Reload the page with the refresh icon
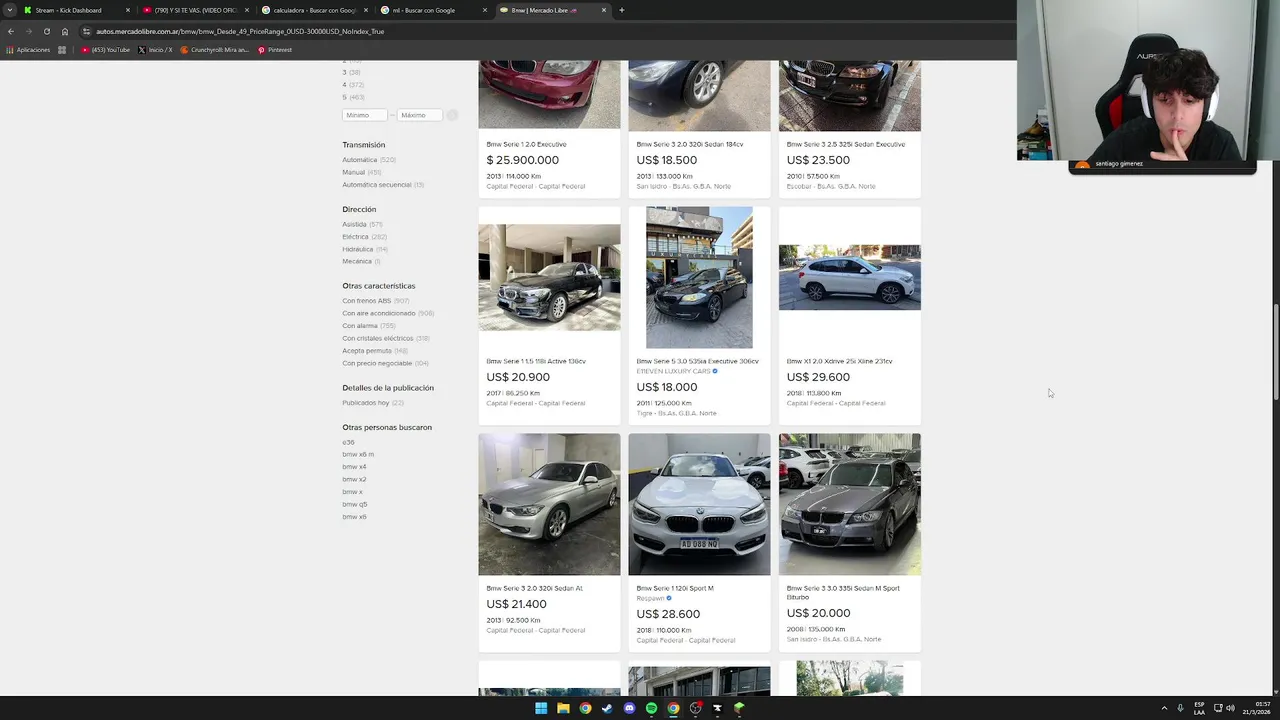Image resolution: width=1280 pixels, height=720 pixels. coord(46,31)
